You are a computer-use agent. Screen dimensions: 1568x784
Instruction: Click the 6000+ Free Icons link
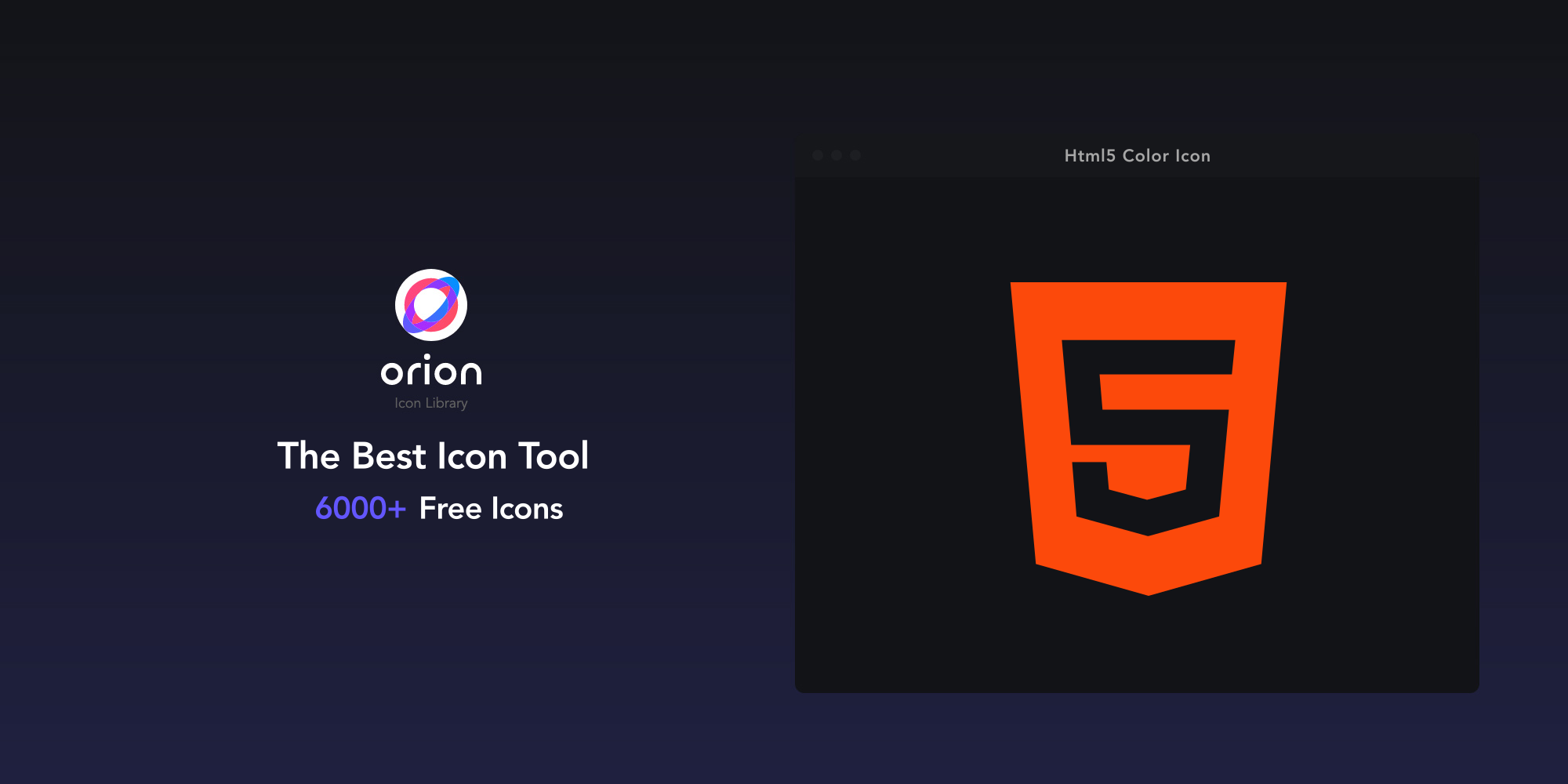(437, 508)
